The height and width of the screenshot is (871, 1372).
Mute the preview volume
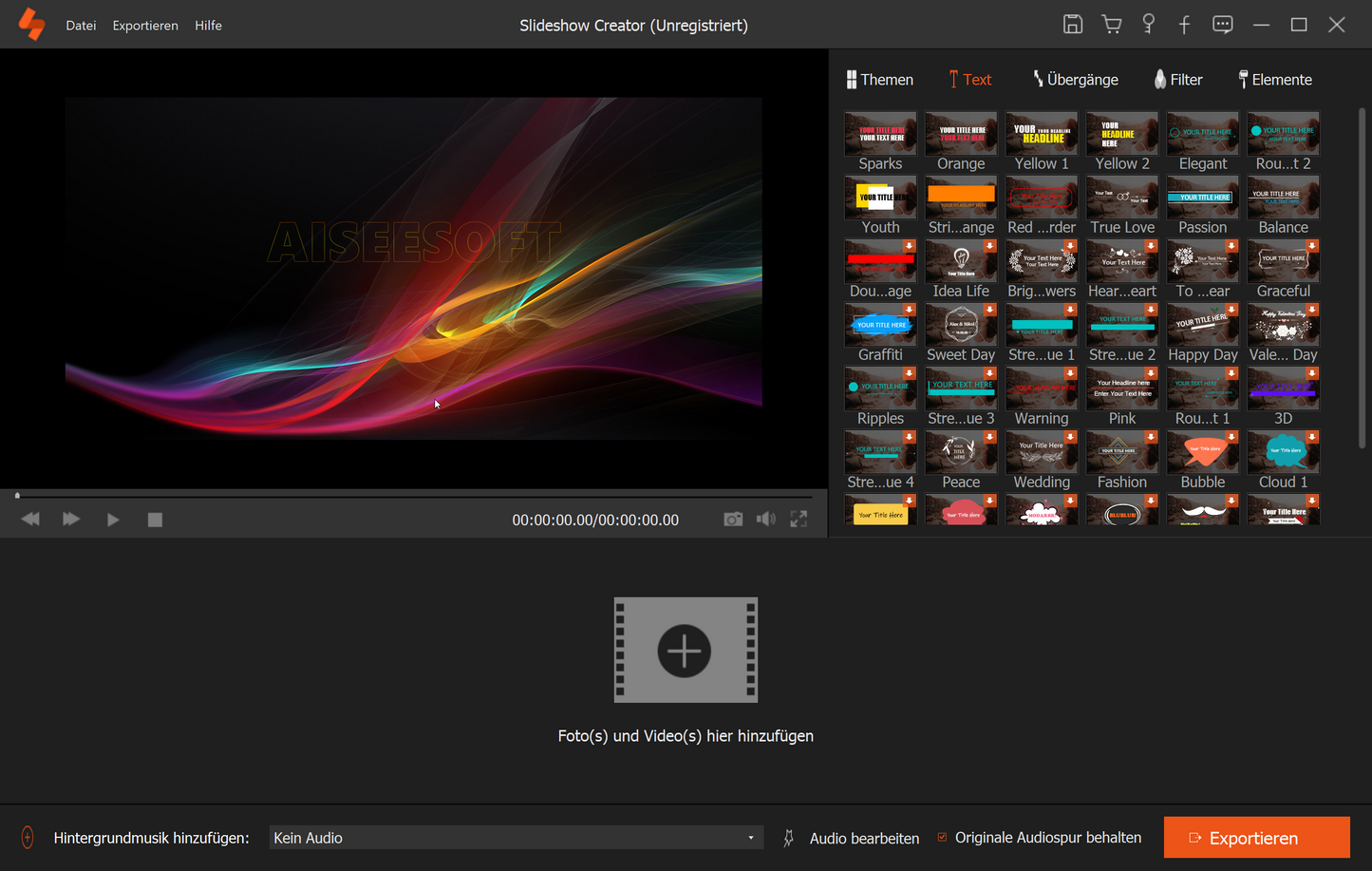[x=765, y=520]
